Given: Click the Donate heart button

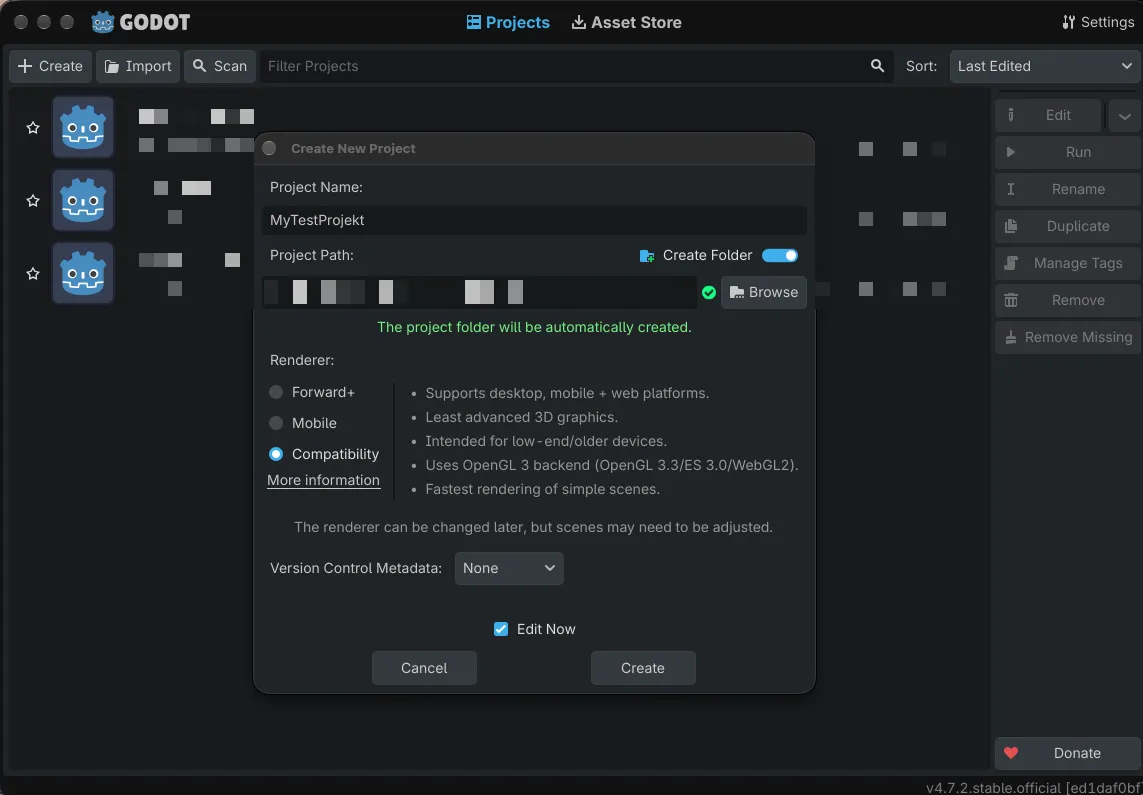Looking at the screenshot, I should [1068, 753].
